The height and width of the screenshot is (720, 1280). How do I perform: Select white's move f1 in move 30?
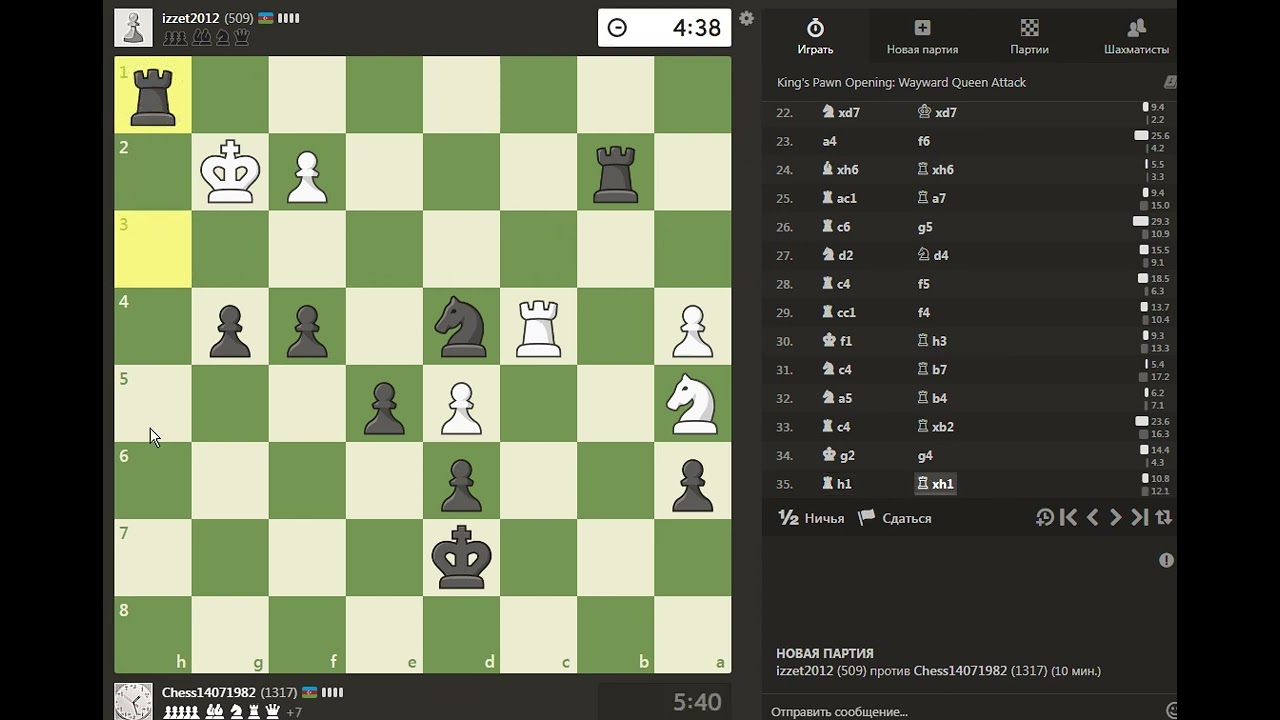tap(837, 341)
